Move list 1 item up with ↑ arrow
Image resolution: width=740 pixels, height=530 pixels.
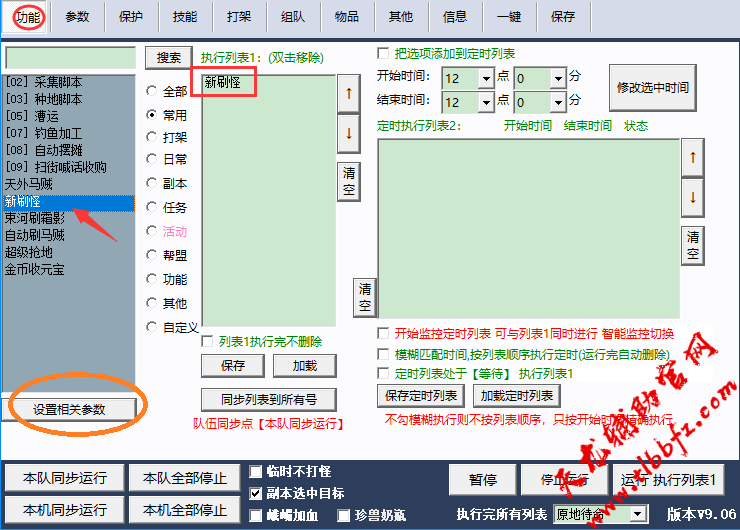[x=349, y=93]
